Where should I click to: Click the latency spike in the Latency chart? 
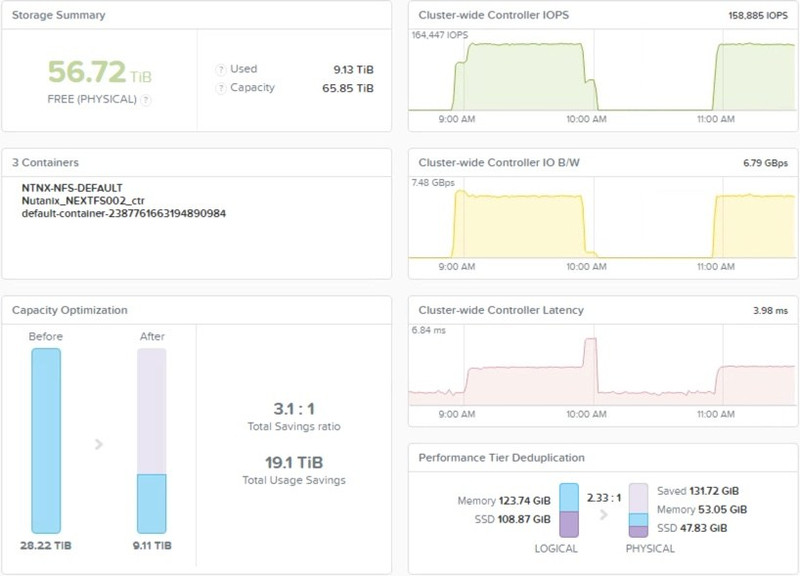click(590, 365)
